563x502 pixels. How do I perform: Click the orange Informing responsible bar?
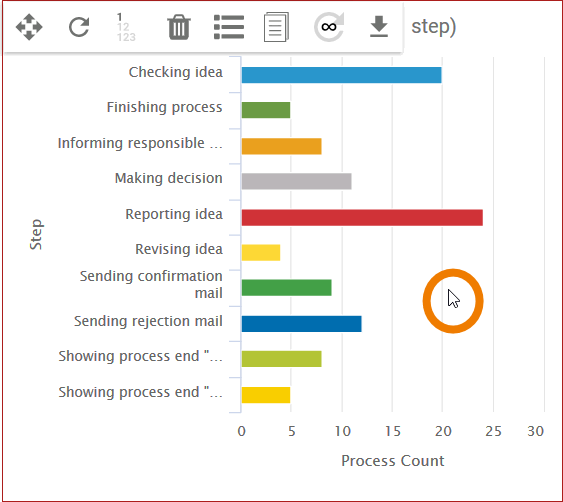click(x=282, y=146)
